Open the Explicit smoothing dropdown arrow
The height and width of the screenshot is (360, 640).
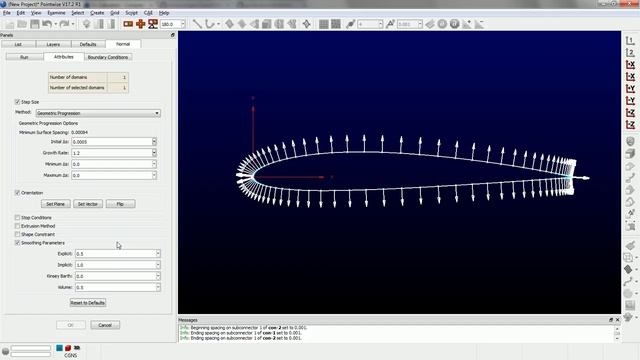click(x=158, y=253)
